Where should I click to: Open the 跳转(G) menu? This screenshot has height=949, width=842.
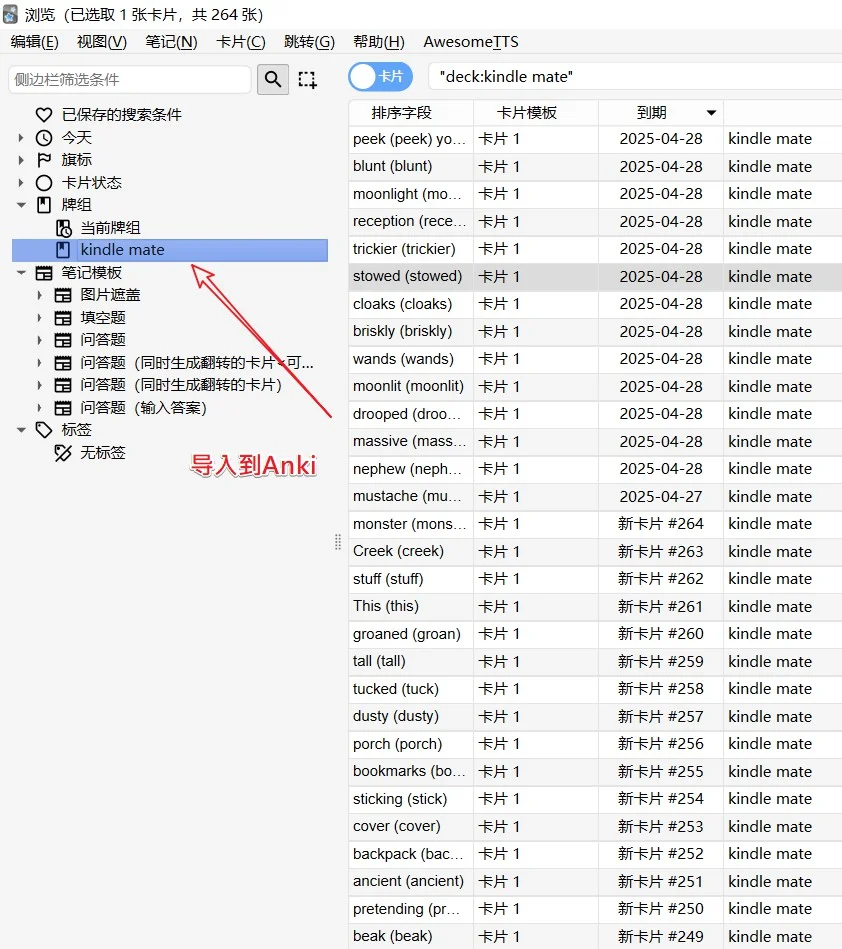309,42
